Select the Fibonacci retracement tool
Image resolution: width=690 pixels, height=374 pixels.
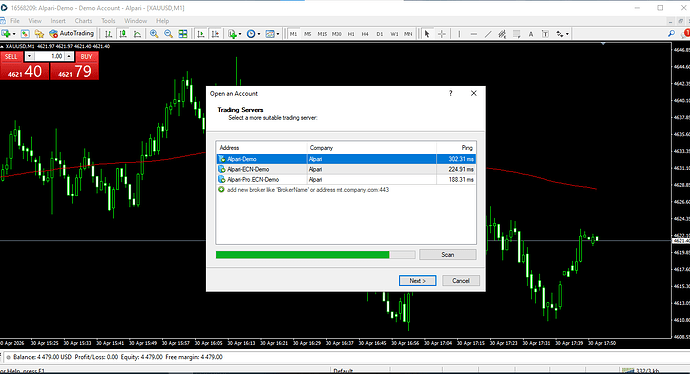517,34
